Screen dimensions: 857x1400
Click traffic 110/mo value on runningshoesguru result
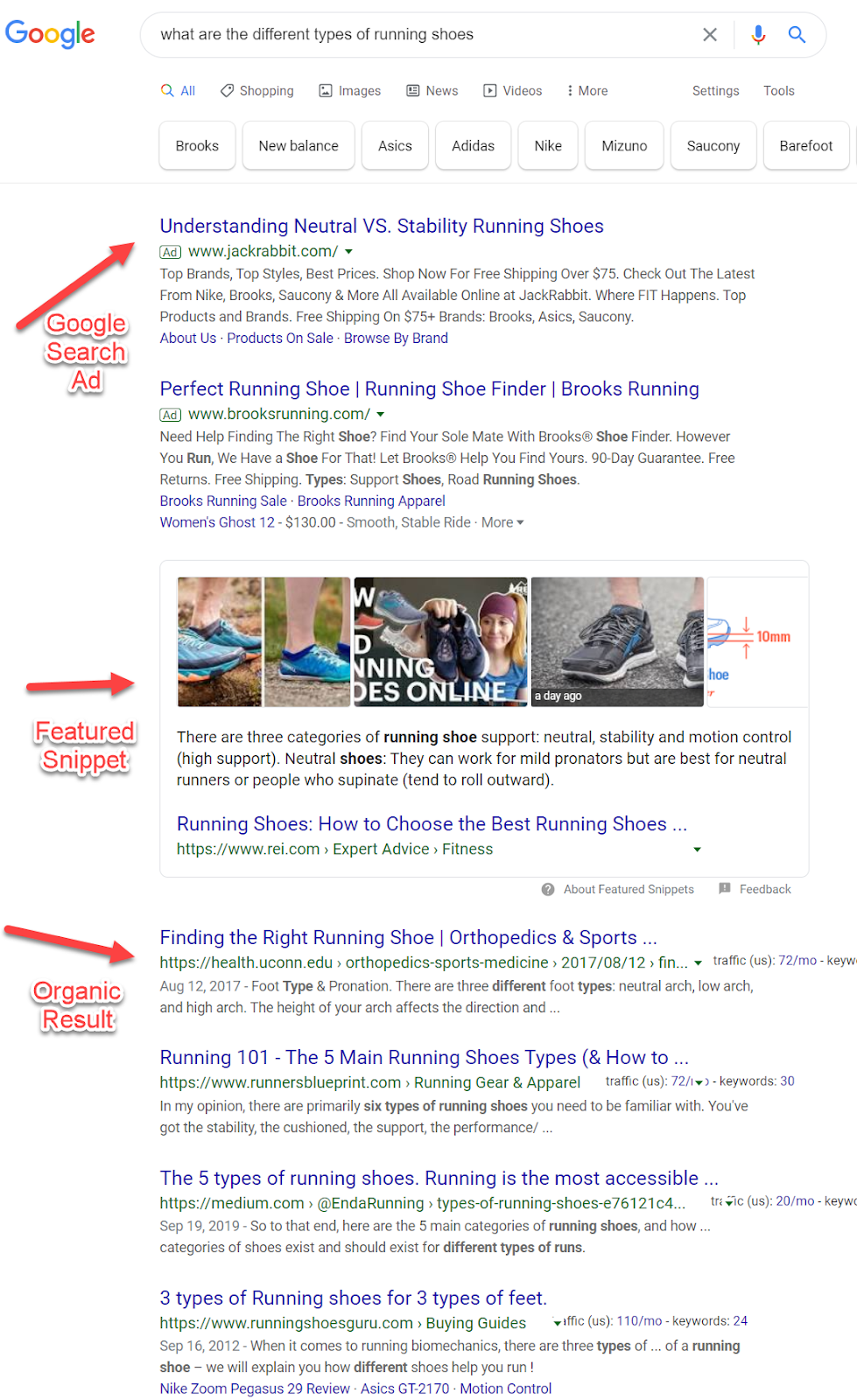click(x=639, y=1321)
